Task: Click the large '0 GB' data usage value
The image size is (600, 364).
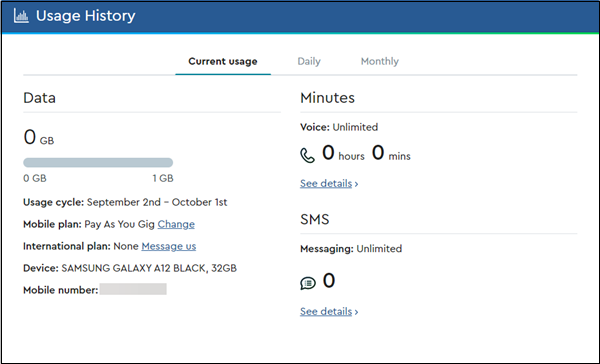Action: [39, 137]
